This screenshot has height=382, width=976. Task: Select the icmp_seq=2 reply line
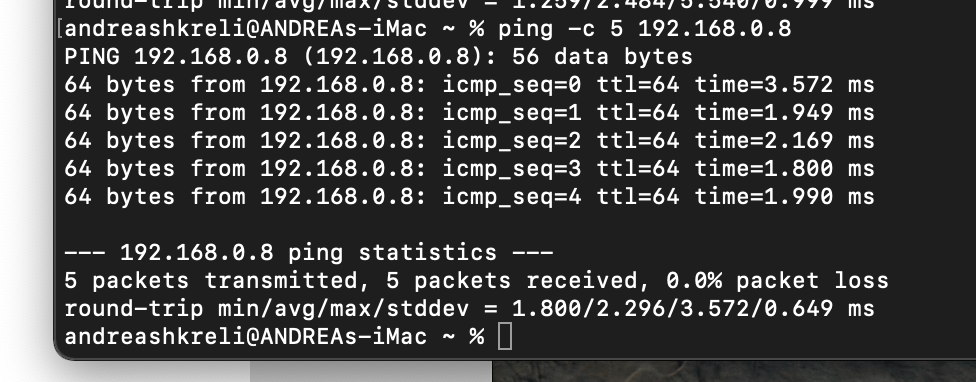(x=469, y=141)
